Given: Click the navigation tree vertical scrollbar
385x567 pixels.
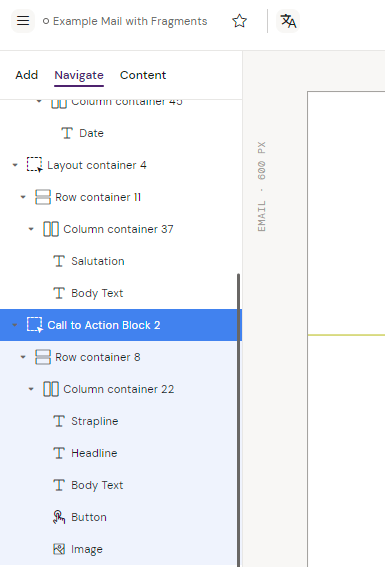Looking at the screenshot, I should pos(238,419).
